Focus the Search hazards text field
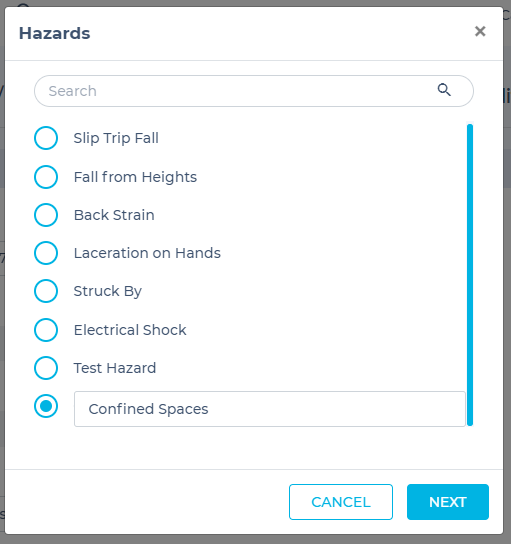Viewport: 511px width, 544px height. pyautogui.click(x=254, y=91)
